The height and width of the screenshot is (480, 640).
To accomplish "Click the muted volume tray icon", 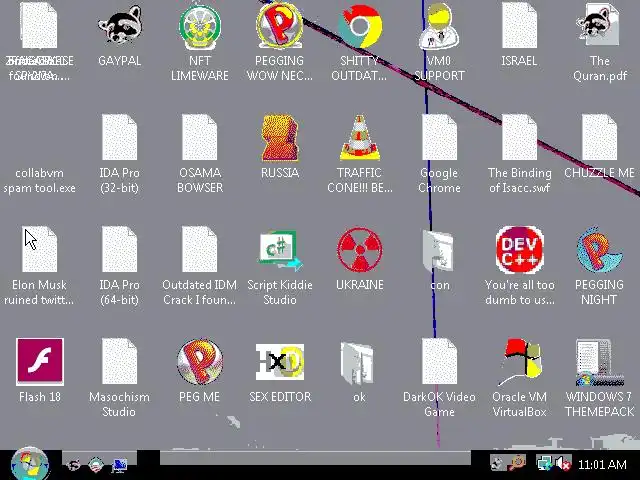I will tap(564, 464).
